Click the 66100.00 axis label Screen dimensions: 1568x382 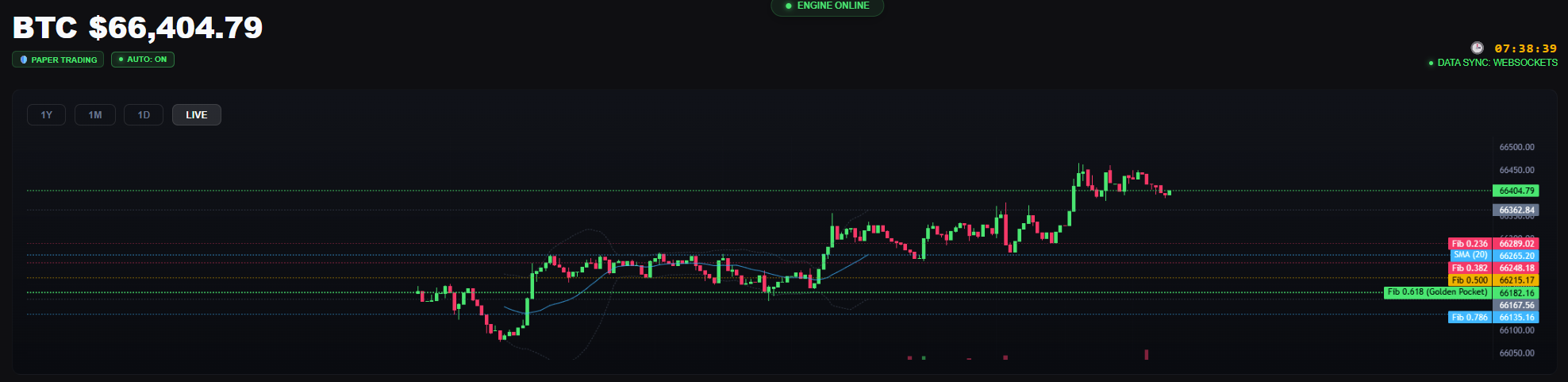(x=1516, y=330)
